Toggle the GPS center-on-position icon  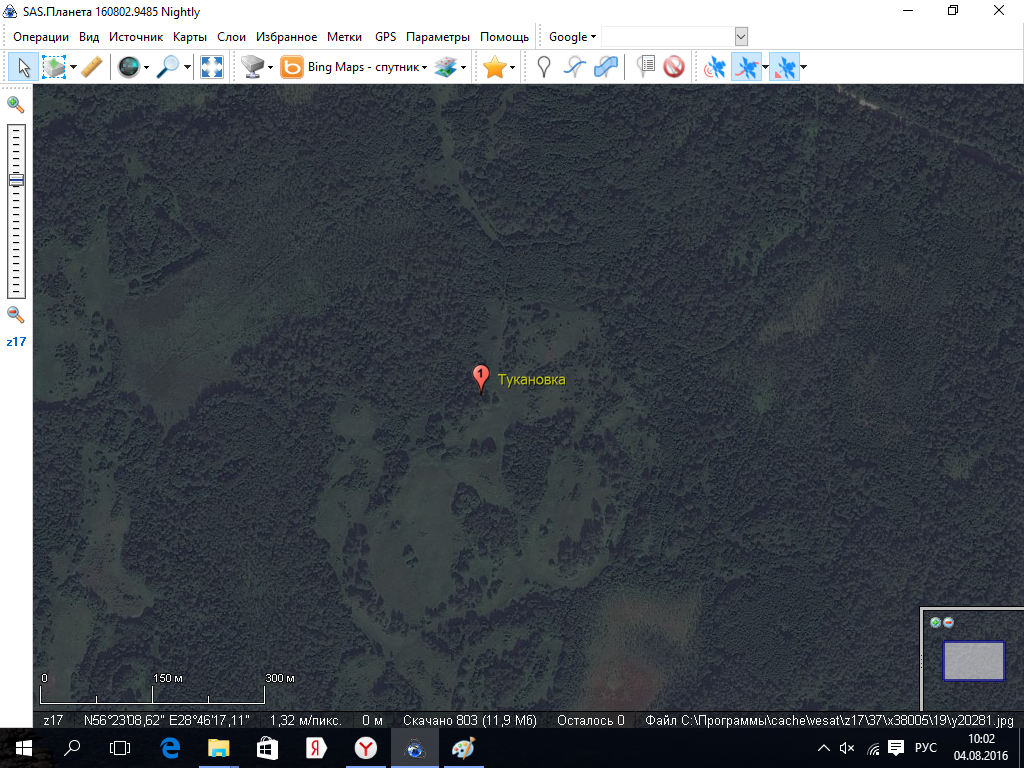point(784,67)
